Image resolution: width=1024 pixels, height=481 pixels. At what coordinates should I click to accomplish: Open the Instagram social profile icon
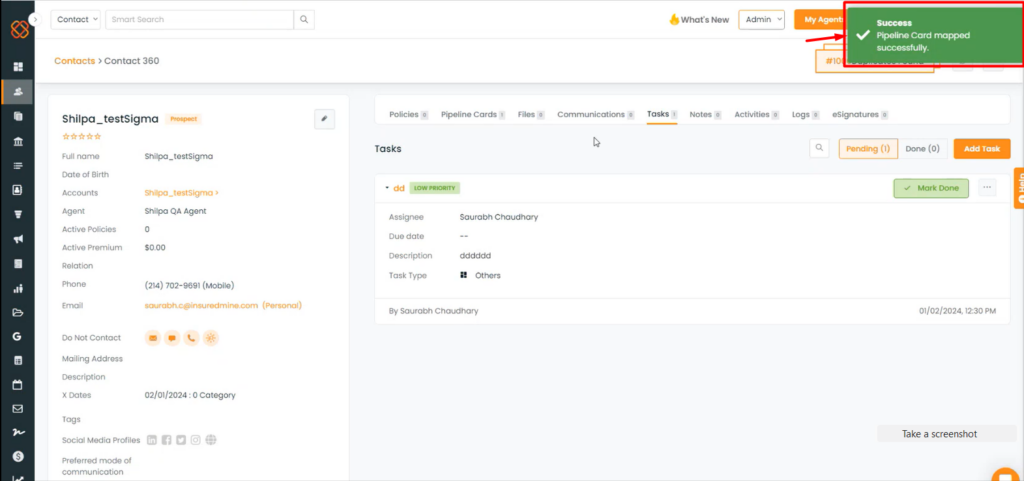195,440
